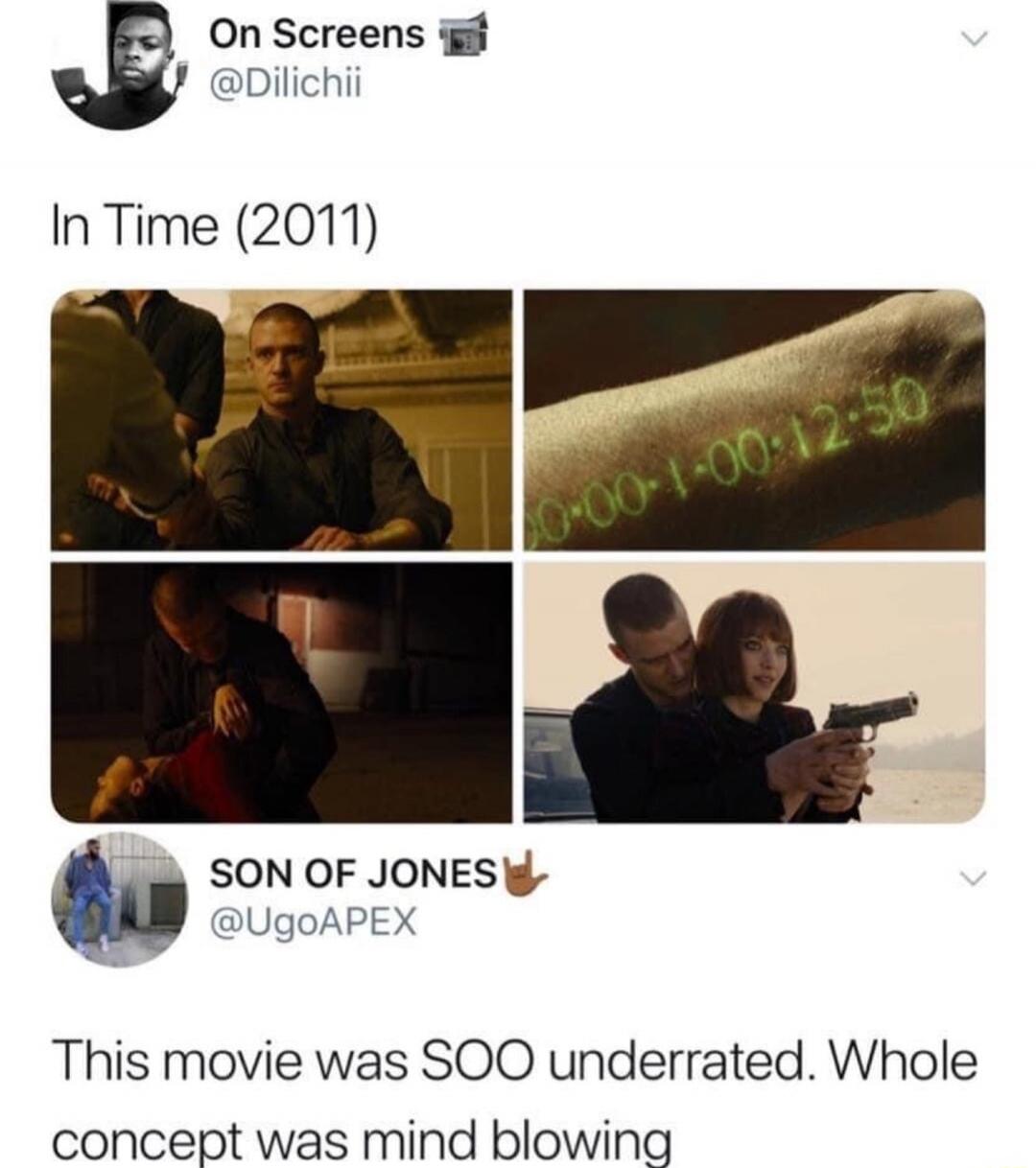Viewport: 1036px width, 1168px height.
Task: Click the 'concept was mind blowing' line
Action: tap(362, 1140)
